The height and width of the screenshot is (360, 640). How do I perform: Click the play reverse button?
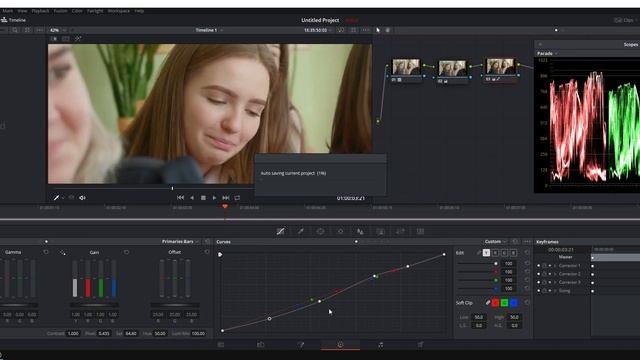pos(192,198)
